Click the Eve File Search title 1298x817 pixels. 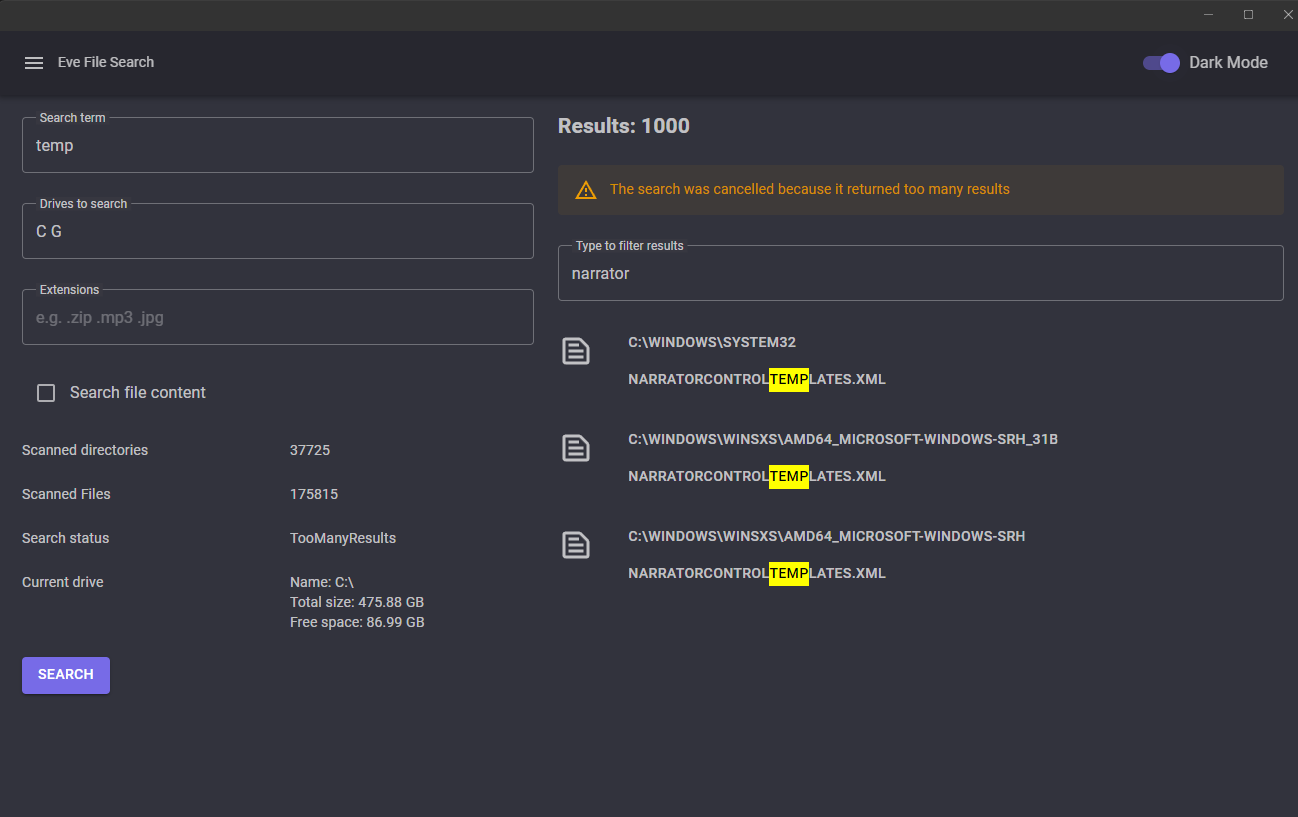click(106, 62)
